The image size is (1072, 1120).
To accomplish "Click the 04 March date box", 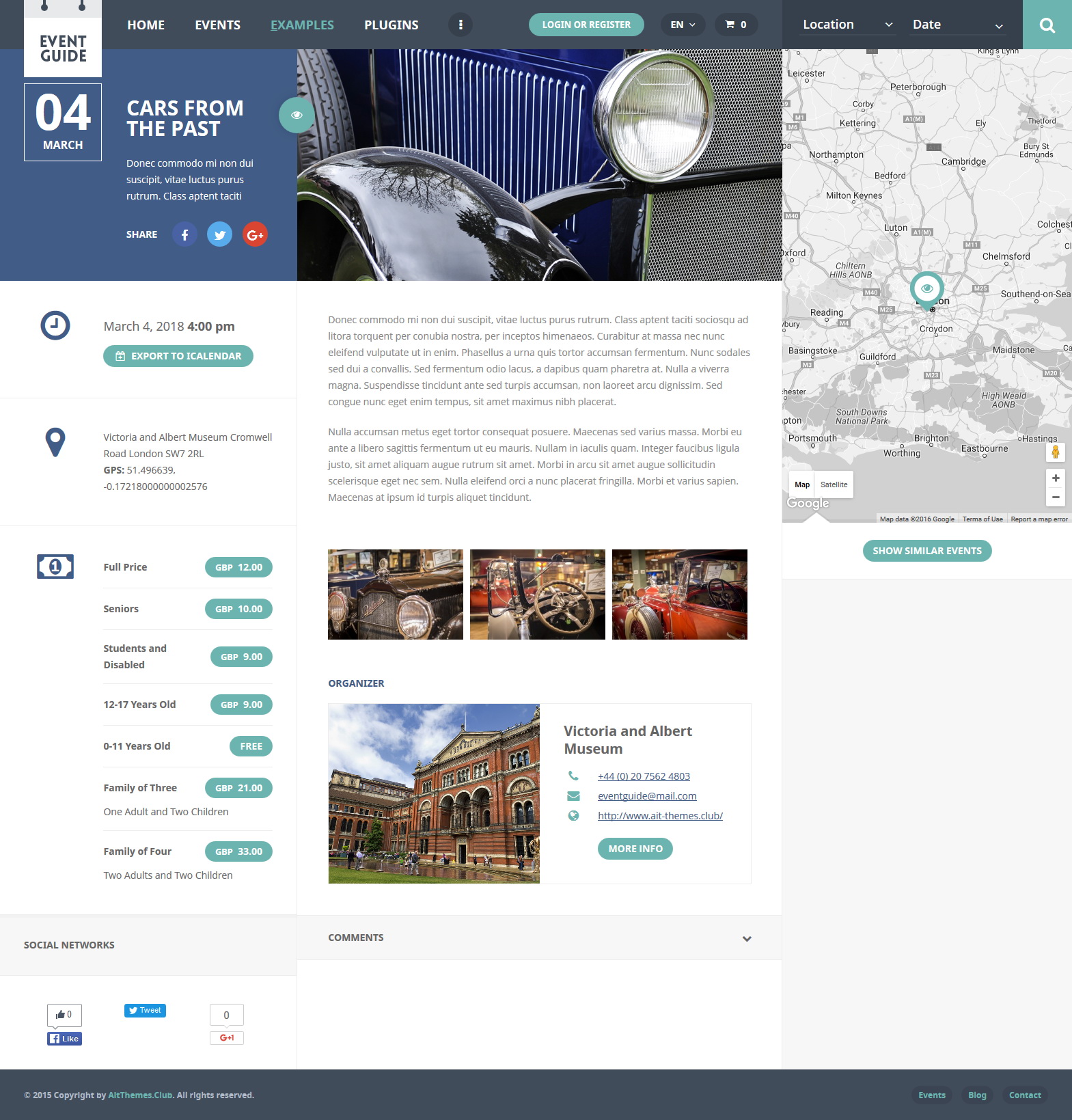I will (x=63, y=122).
